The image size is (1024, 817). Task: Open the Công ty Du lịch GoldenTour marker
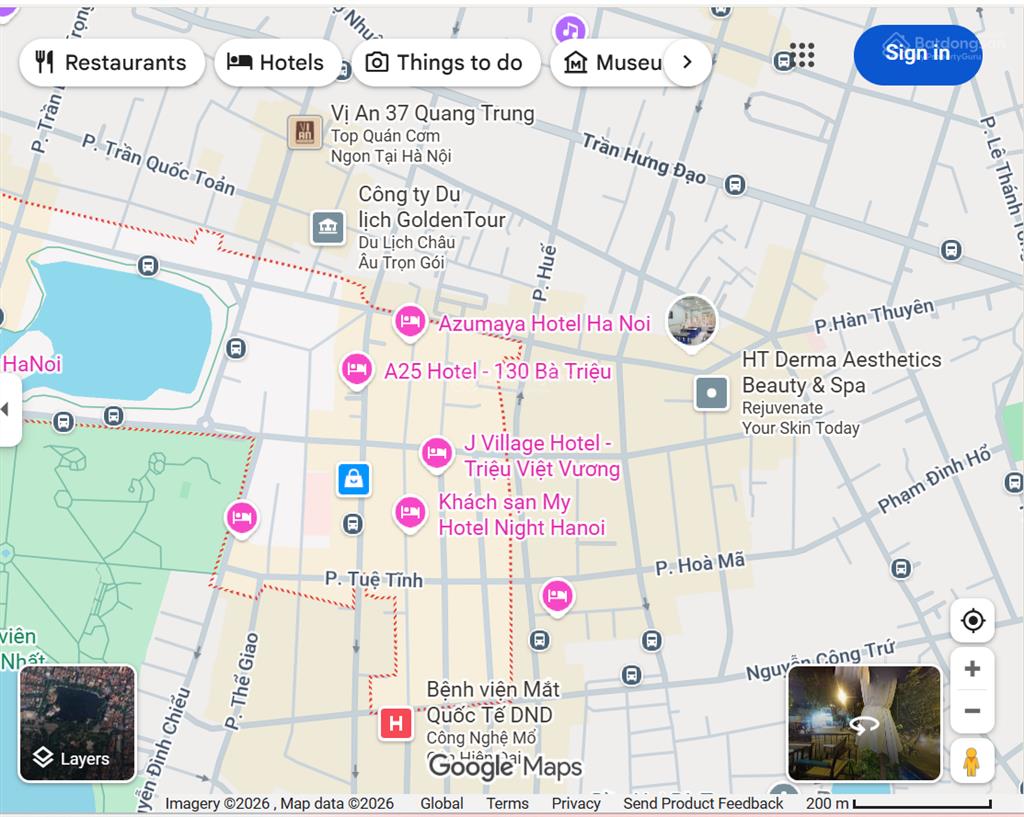(328, 227)
